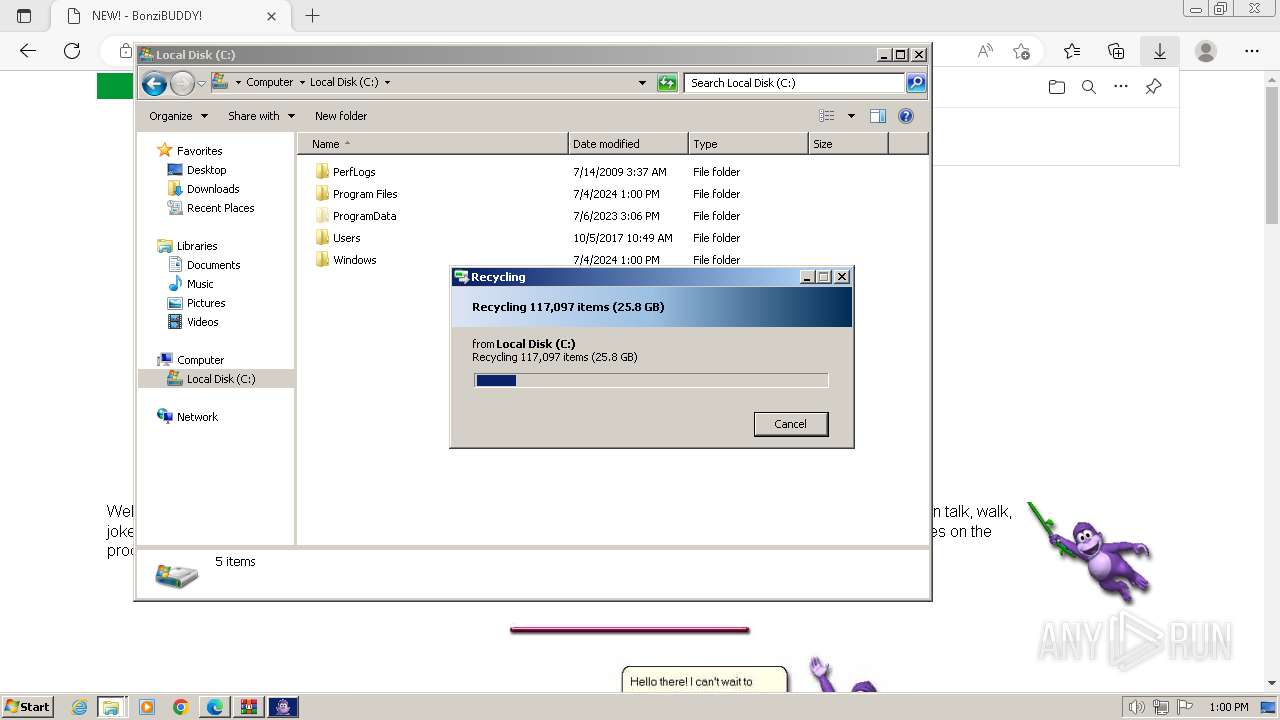1280x720 pixels.
Task: Sort by the Name column header
Action: (433, 144)
